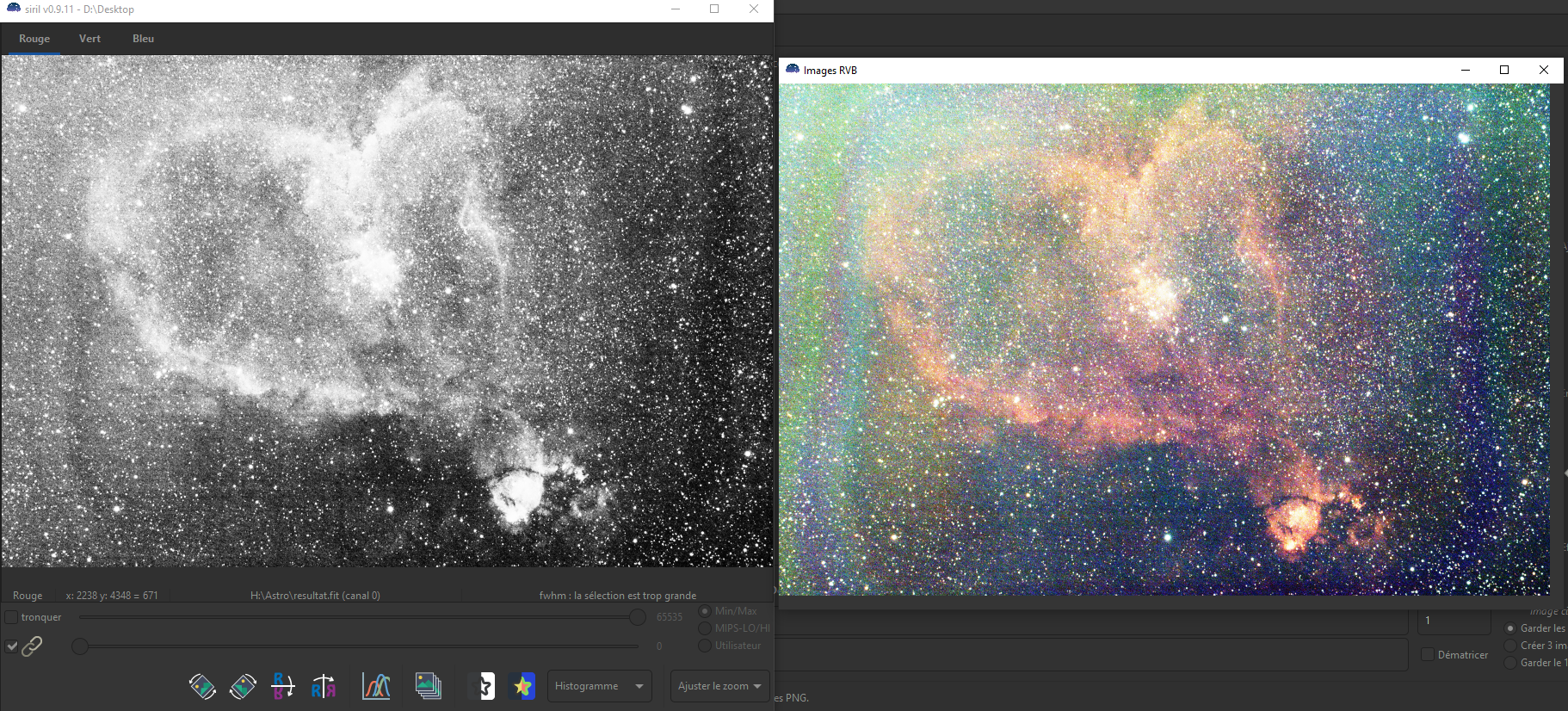Click the upper cut-off slider handle at 65535
This screenshot has height=711, width=1568.
pos(637,617)
